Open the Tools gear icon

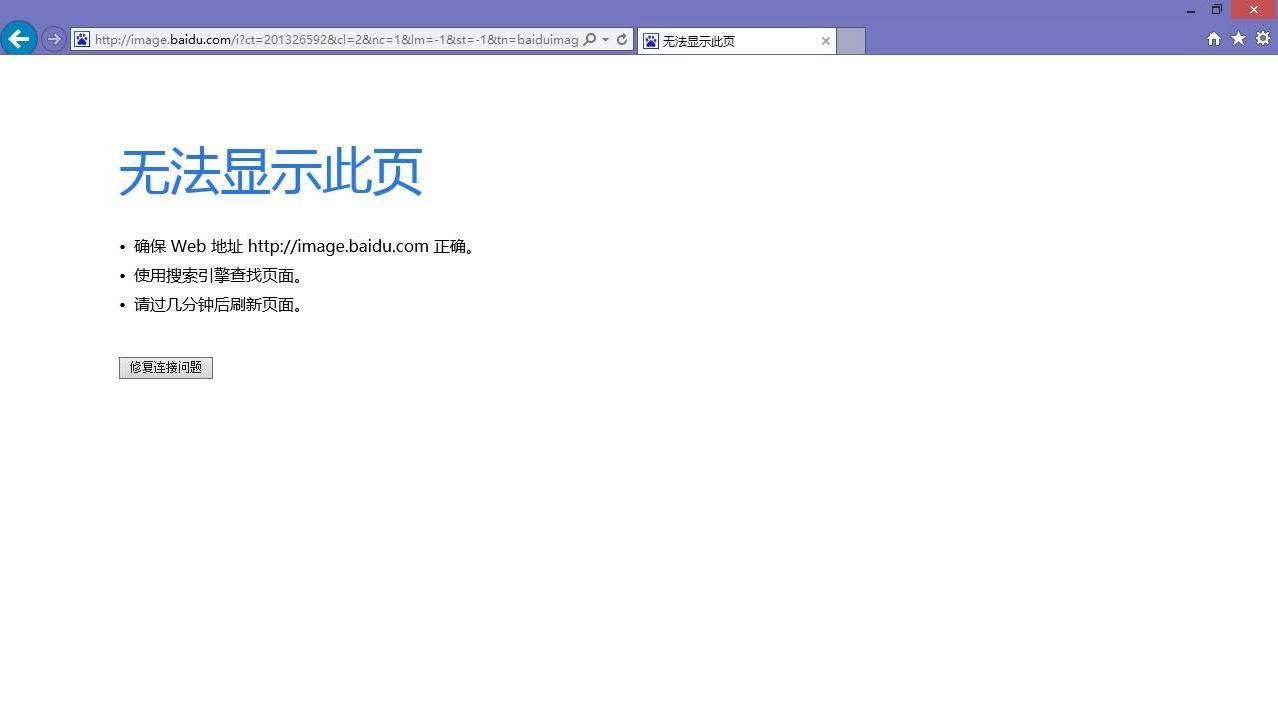click(1262, 38)
